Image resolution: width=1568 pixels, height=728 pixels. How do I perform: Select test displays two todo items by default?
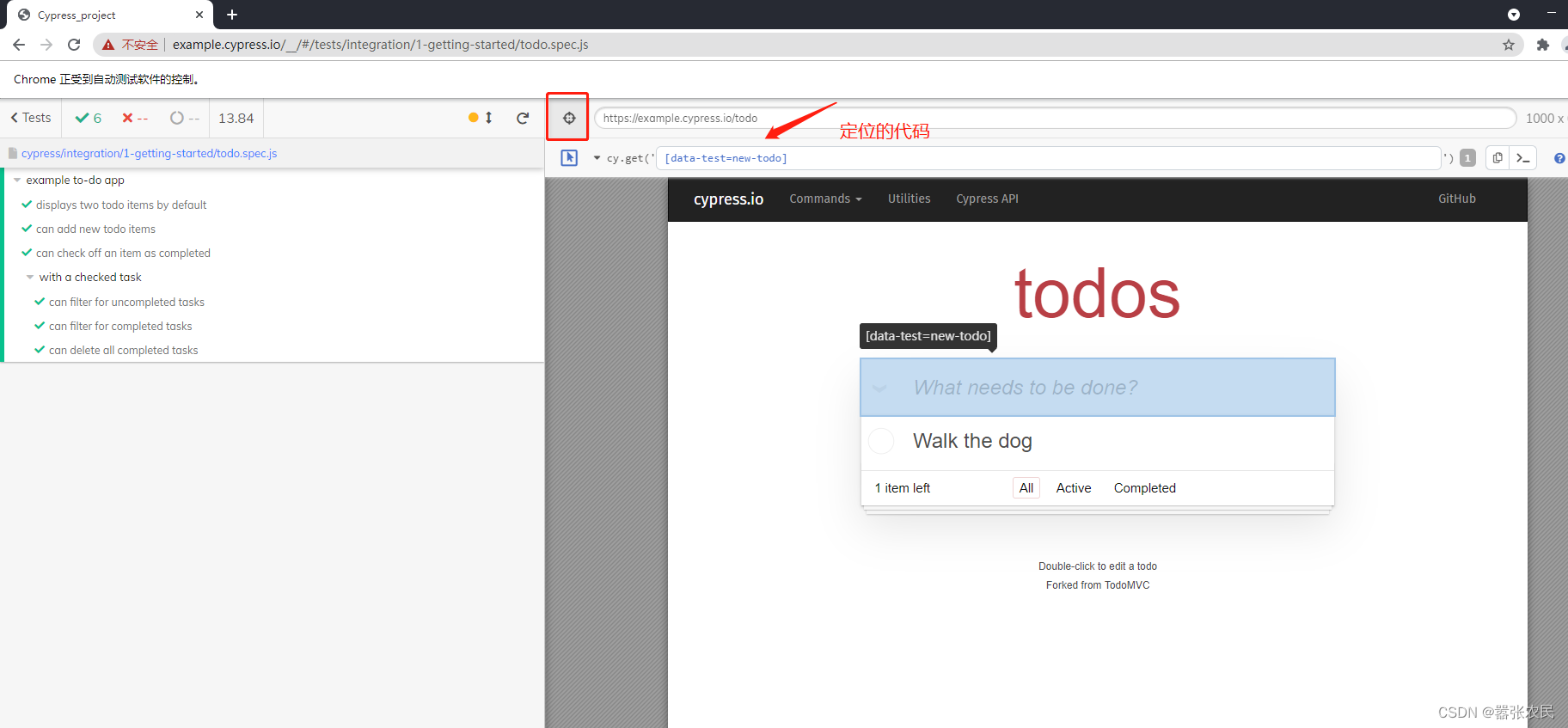(x=121, y=205)
